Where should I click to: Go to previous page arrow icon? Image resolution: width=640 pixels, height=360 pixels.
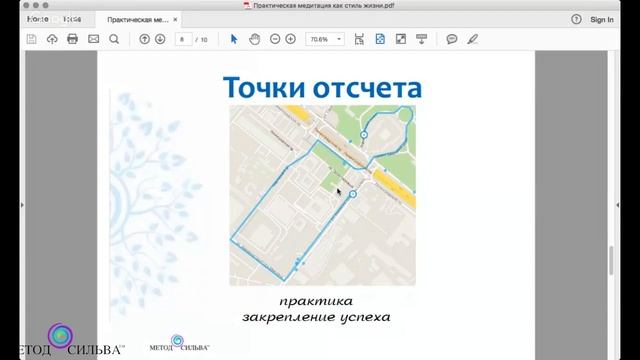coord(144,39)
